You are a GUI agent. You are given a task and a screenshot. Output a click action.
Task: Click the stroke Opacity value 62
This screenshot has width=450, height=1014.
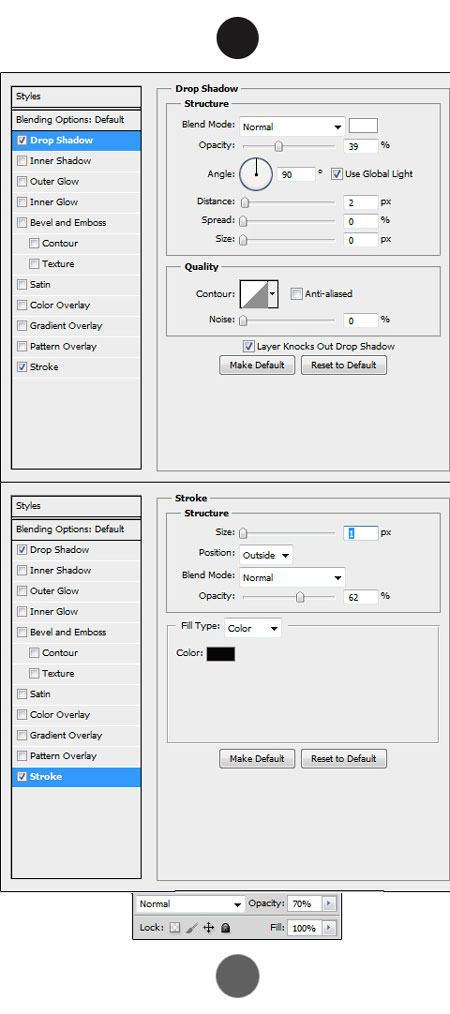(361, 597)
